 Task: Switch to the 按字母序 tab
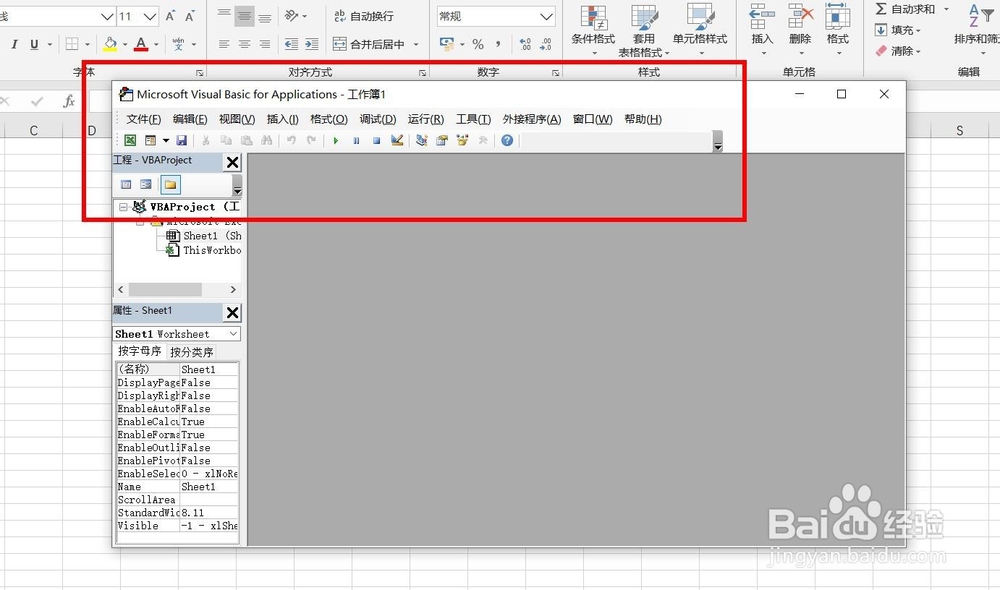point(140,351)
